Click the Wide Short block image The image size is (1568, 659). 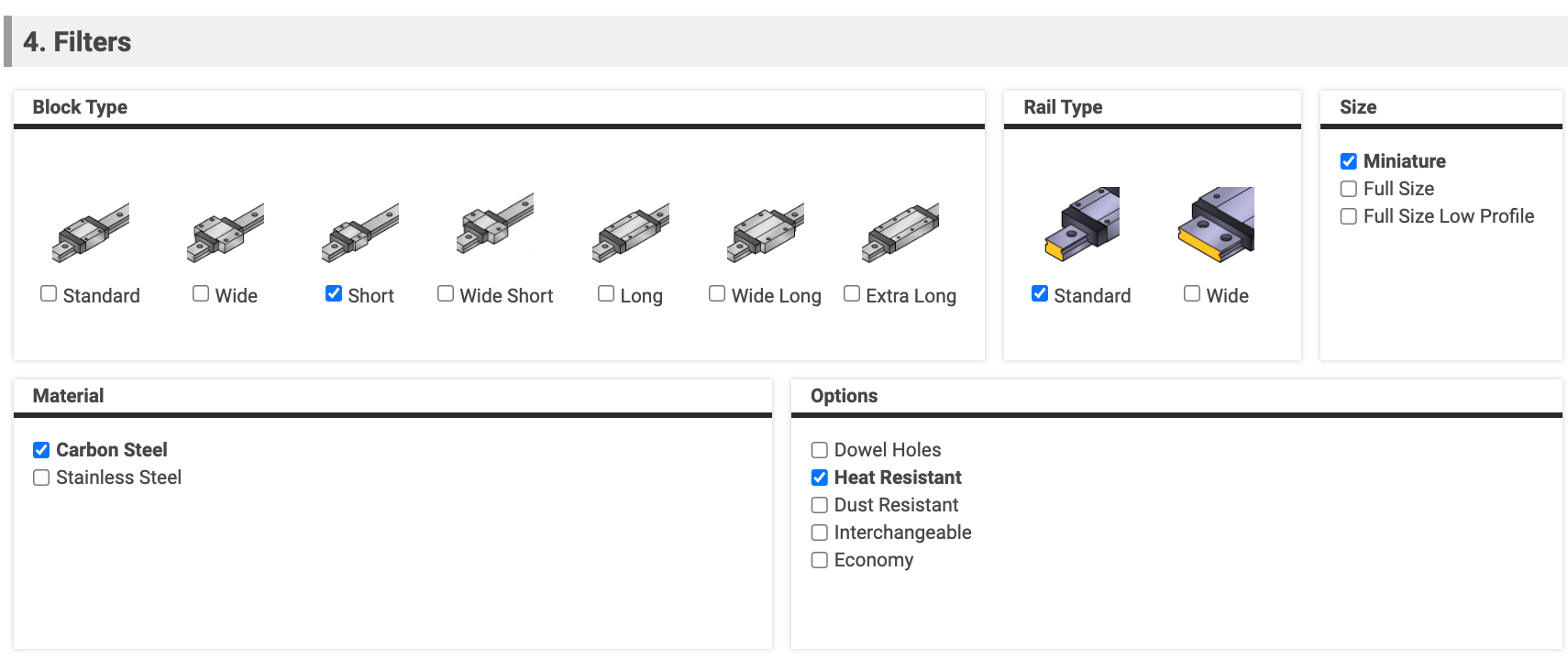[495, 224]
